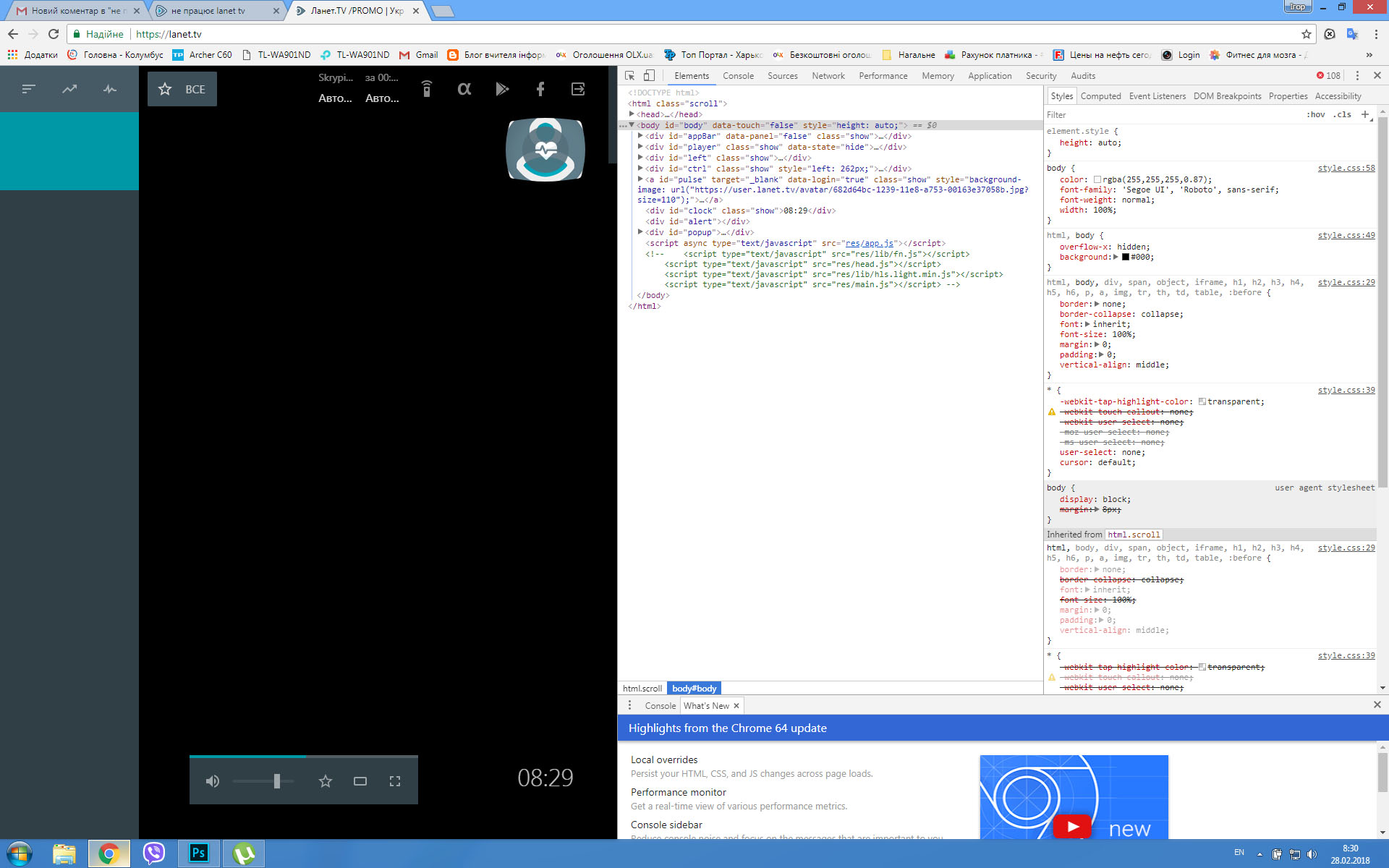Select the DevTools inspect element icon
This screenshot has height=868, width=1389.
[x=630, y=75]
